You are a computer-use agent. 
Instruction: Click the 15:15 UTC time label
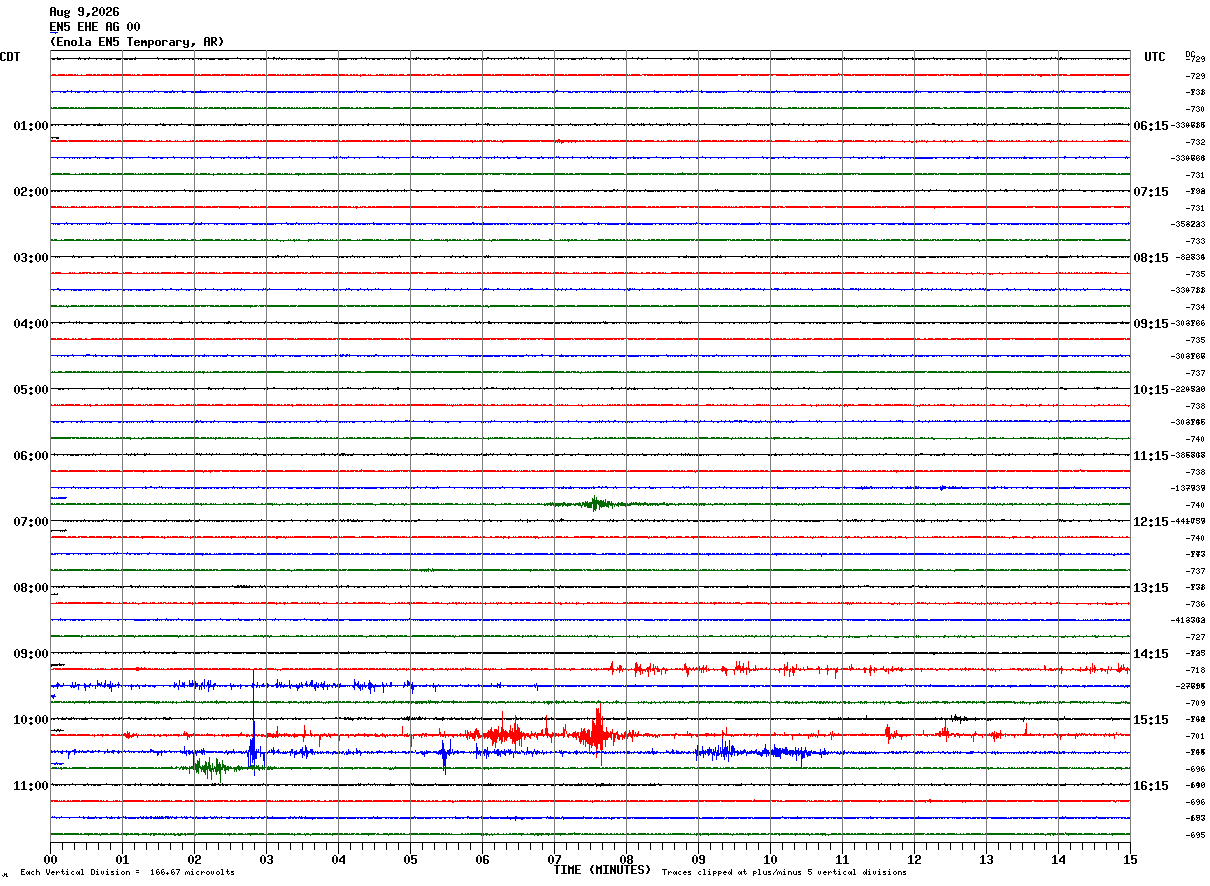tap(1150, 720)
